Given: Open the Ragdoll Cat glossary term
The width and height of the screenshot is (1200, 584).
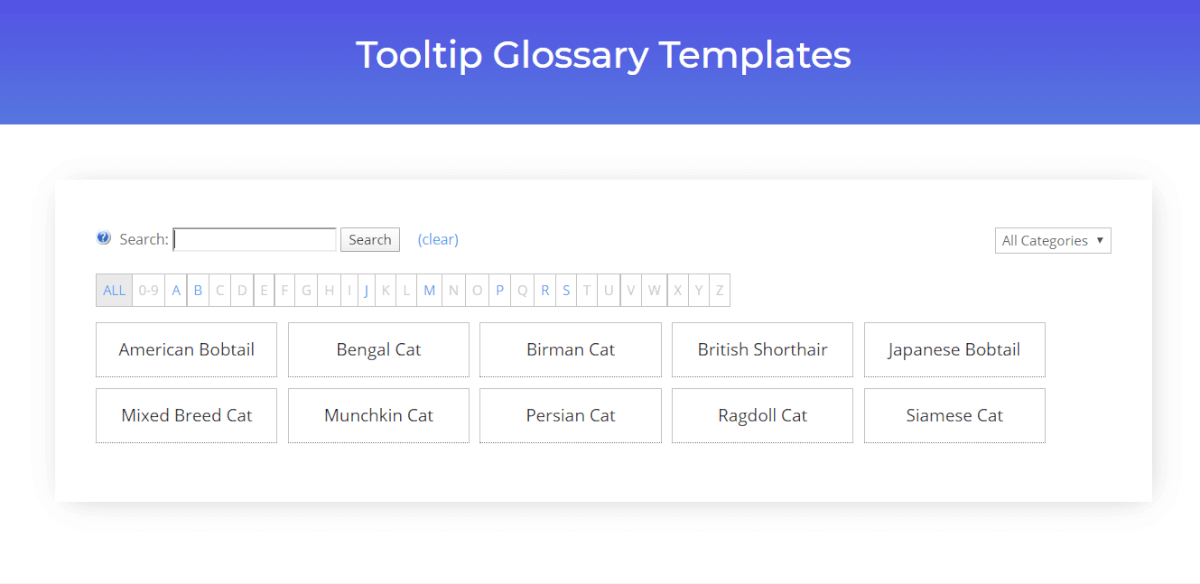Looking at the screenshot, I should (x=762, y=416).
